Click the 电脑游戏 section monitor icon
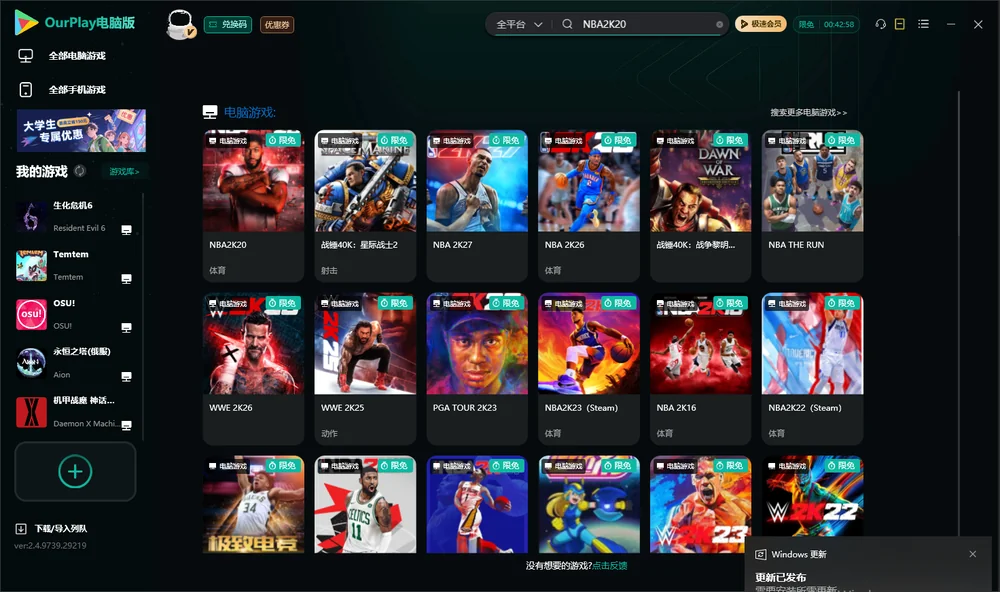Image resolution: width=1000 pixels, height=592 pixels. 210,112
